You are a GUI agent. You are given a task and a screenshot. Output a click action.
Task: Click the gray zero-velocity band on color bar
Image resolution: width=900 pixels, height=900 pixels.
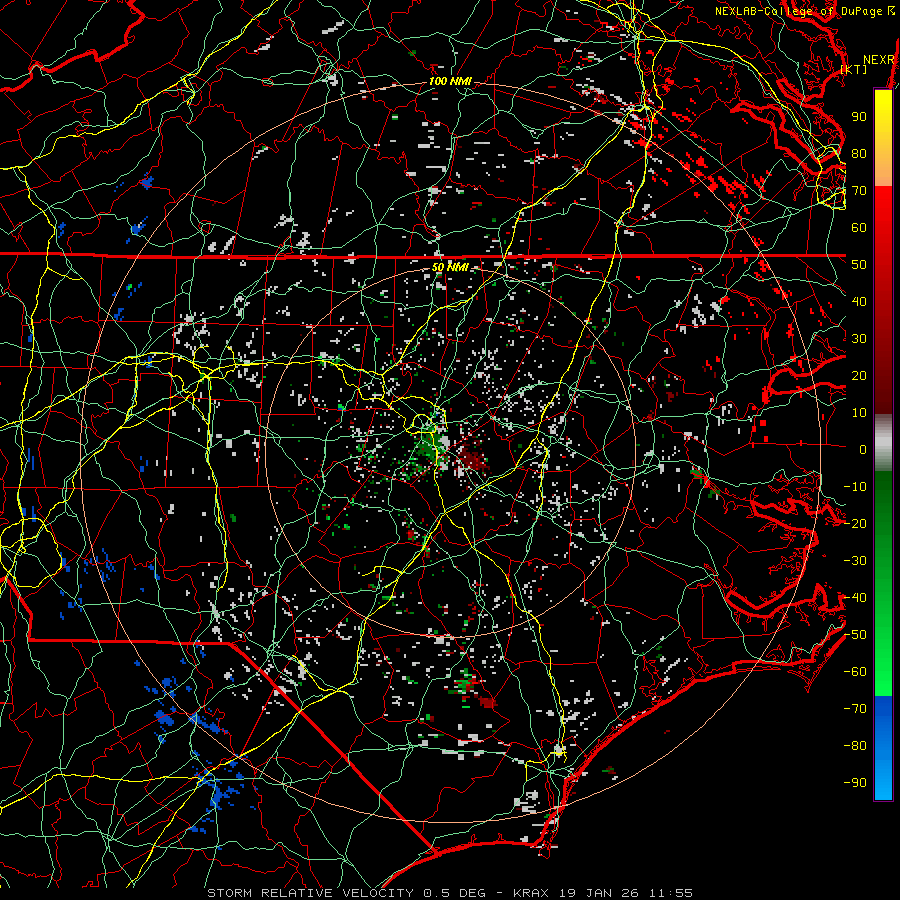click(x=883, y=442)
